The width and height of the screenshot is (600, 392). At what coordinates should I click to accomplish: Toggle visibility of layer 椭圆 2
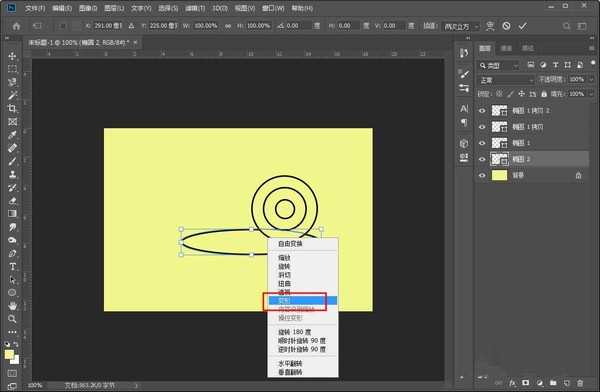click(x=482, y=159)
